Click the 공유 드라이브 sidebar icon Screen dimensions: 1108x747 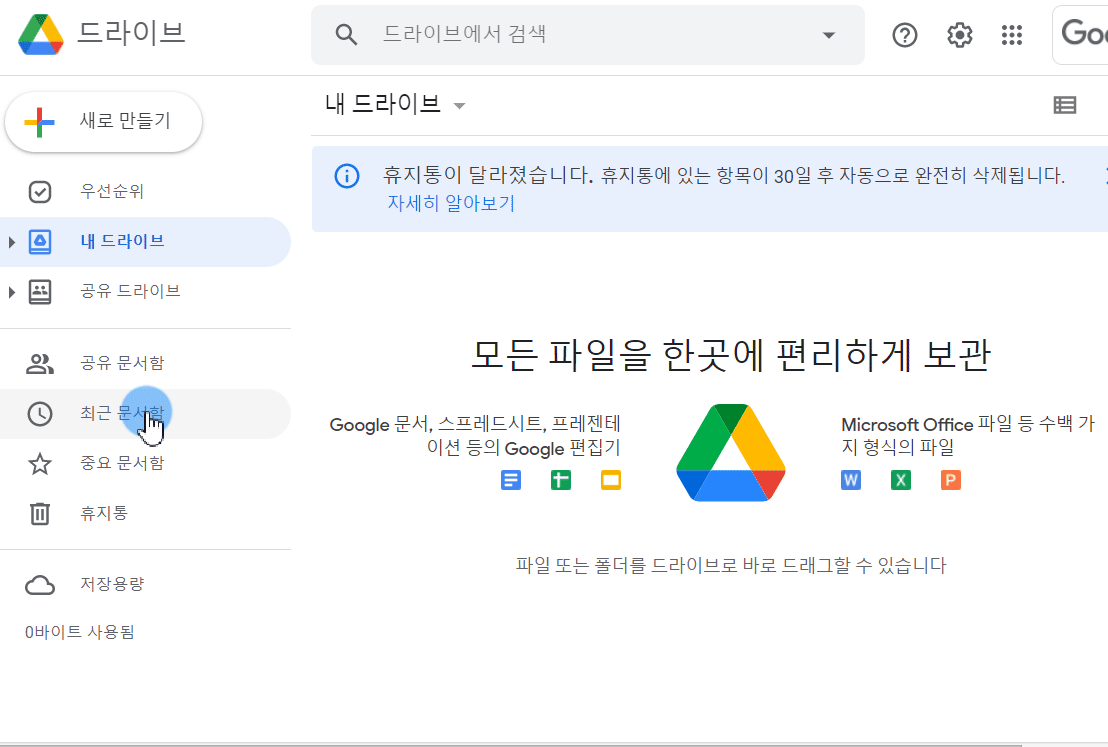40,291
